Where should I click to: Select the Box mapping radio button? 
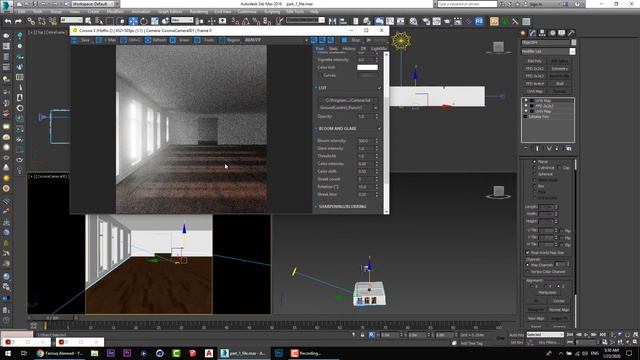(535, 186)
